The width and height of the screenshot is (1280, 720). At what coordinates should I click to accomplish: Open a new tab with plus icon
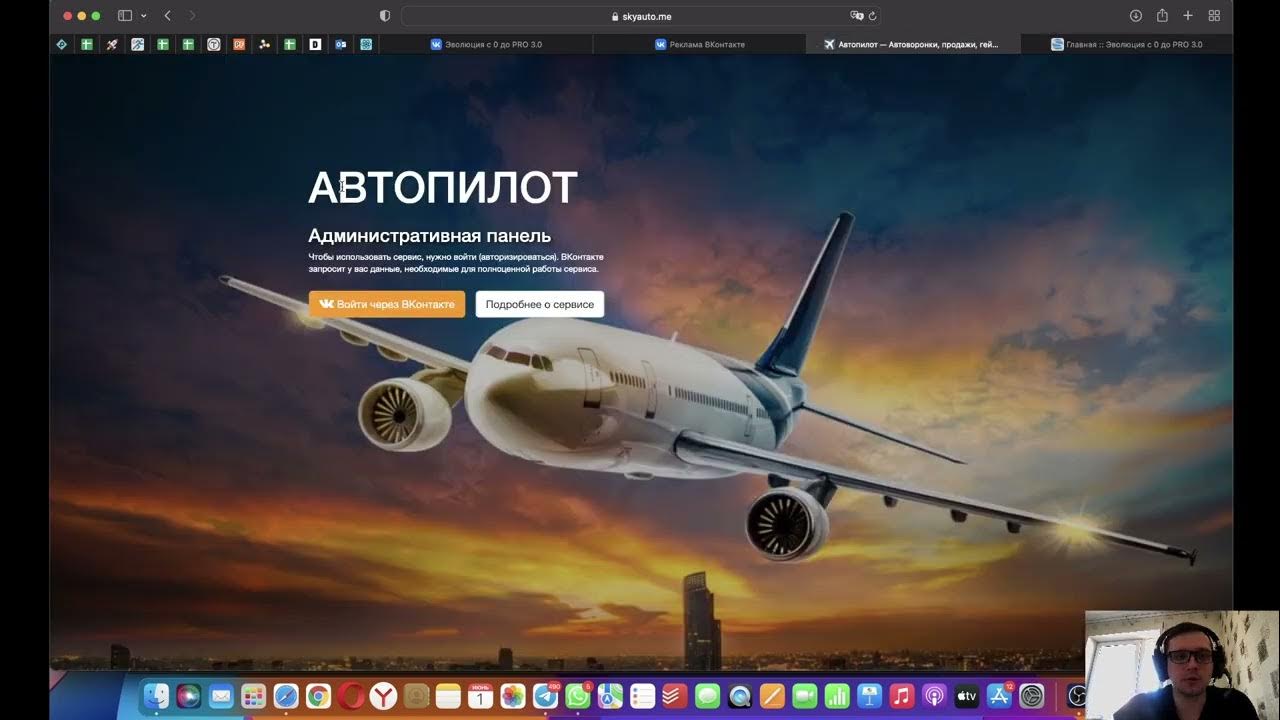point(1188,16)
